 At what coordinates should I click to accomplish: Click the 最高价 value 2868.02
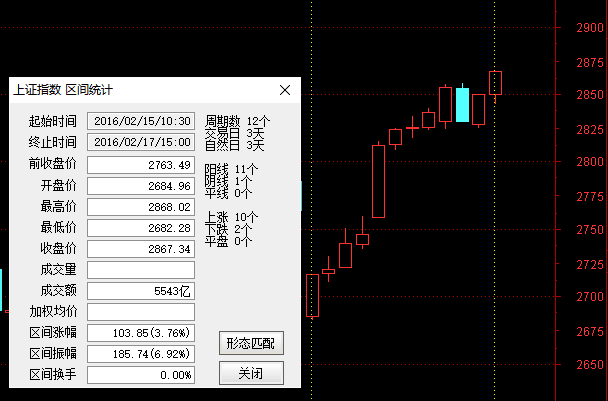141,207
